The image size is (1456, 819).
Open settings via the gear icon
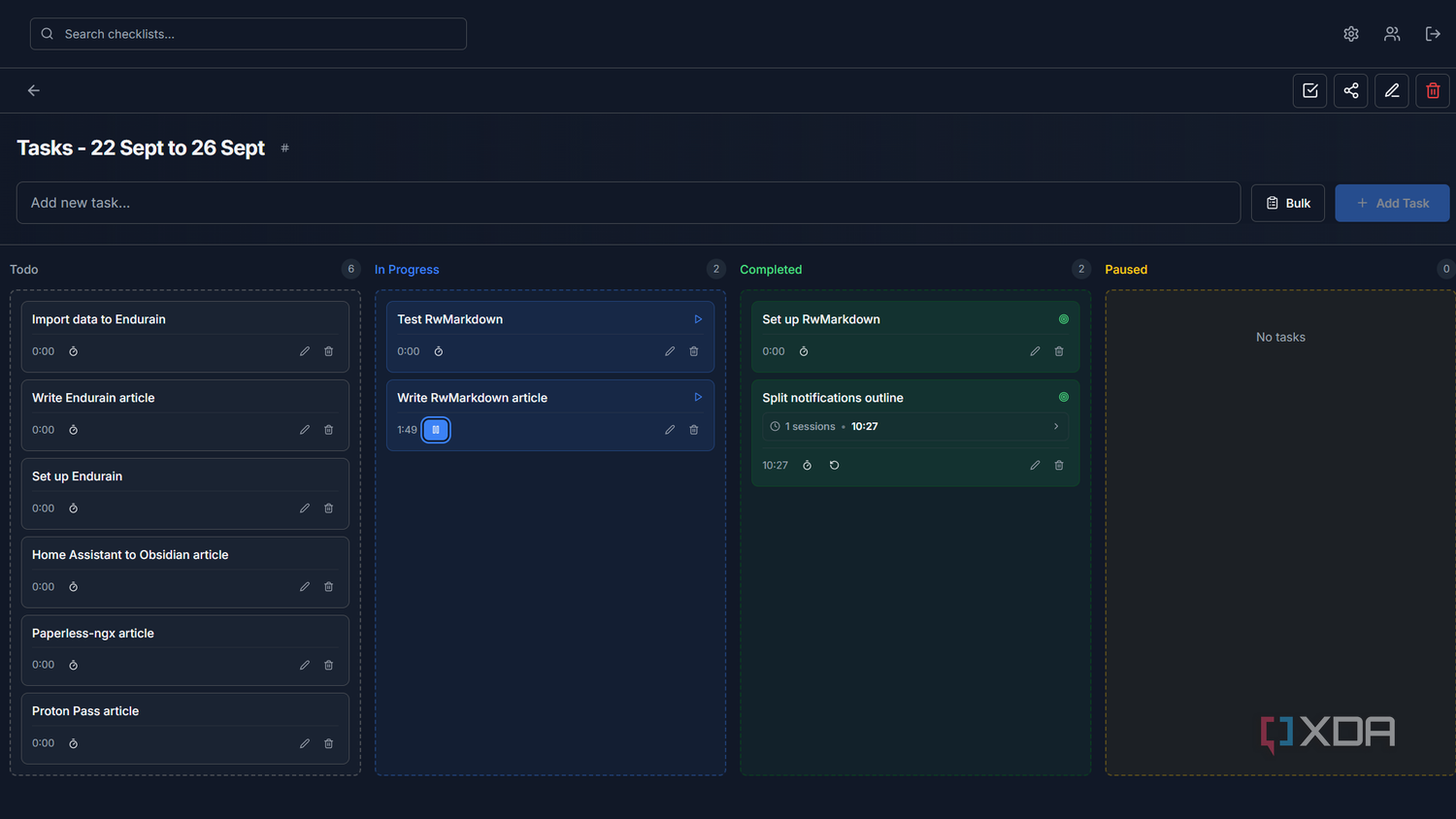point(1351,34)
